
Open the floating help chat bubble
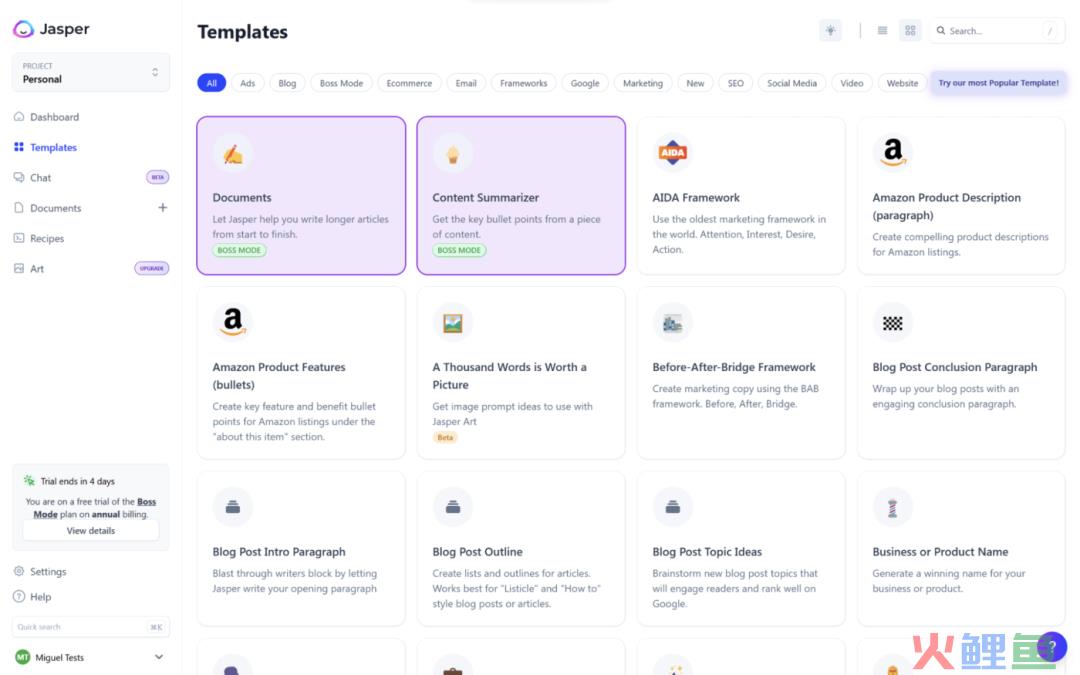click(x=1051, y=646)
